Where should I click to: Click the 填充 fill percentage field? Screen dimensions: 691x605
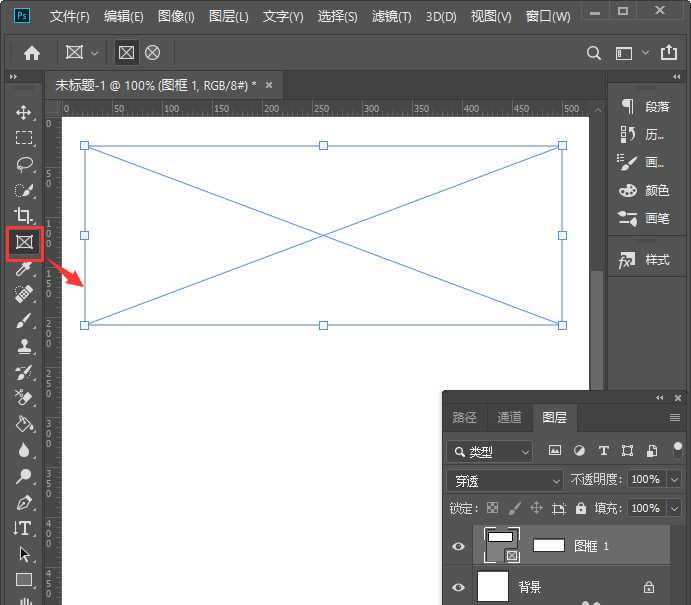tap(643, 508)
